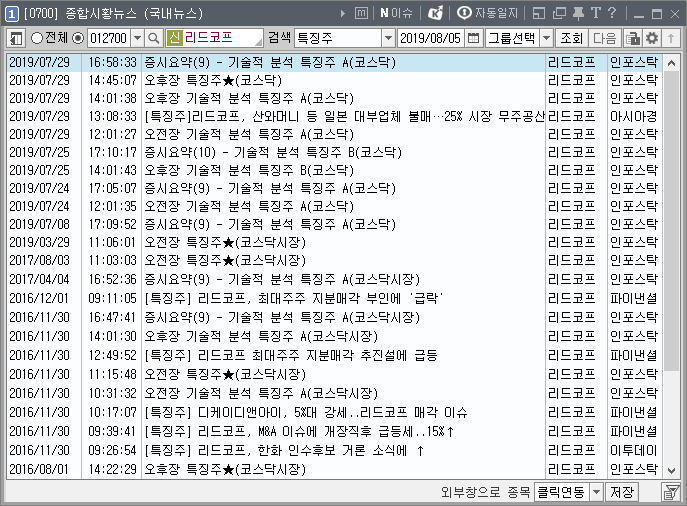Click the magnifier stock search icon

pyautogui.click(x=153, y=39)
